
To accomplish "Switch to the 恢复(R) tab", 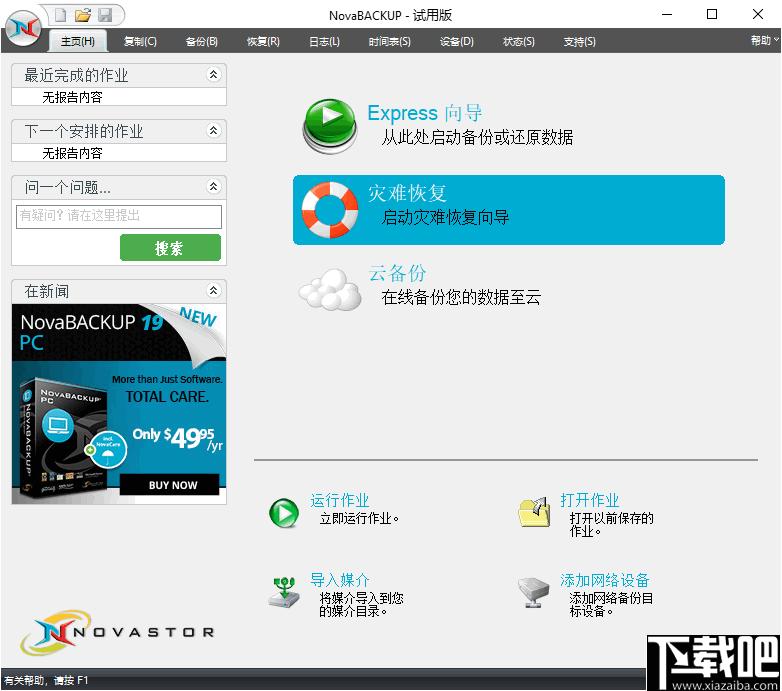I will tap(263, 41).
